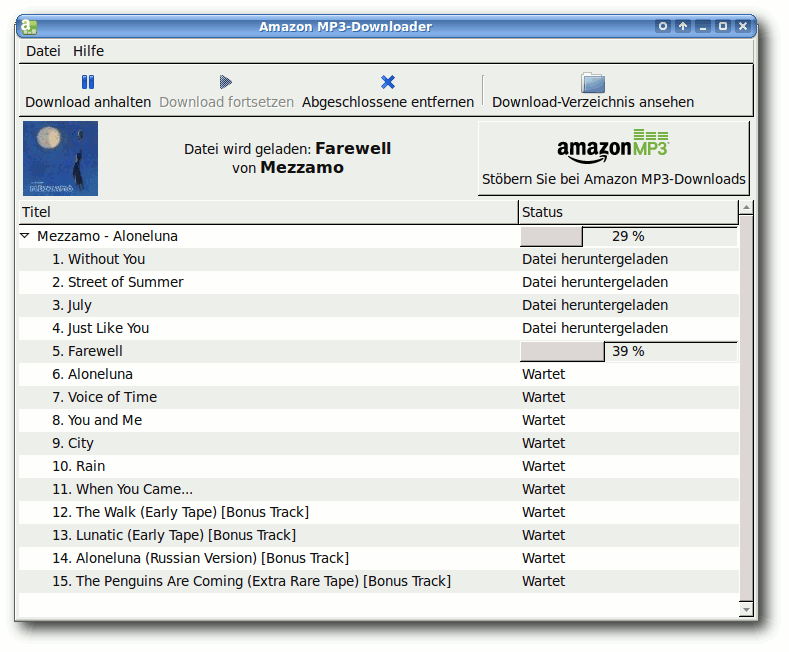Click the amazonMP3 logo
The image size is (789, 652).
click(613, 146)
